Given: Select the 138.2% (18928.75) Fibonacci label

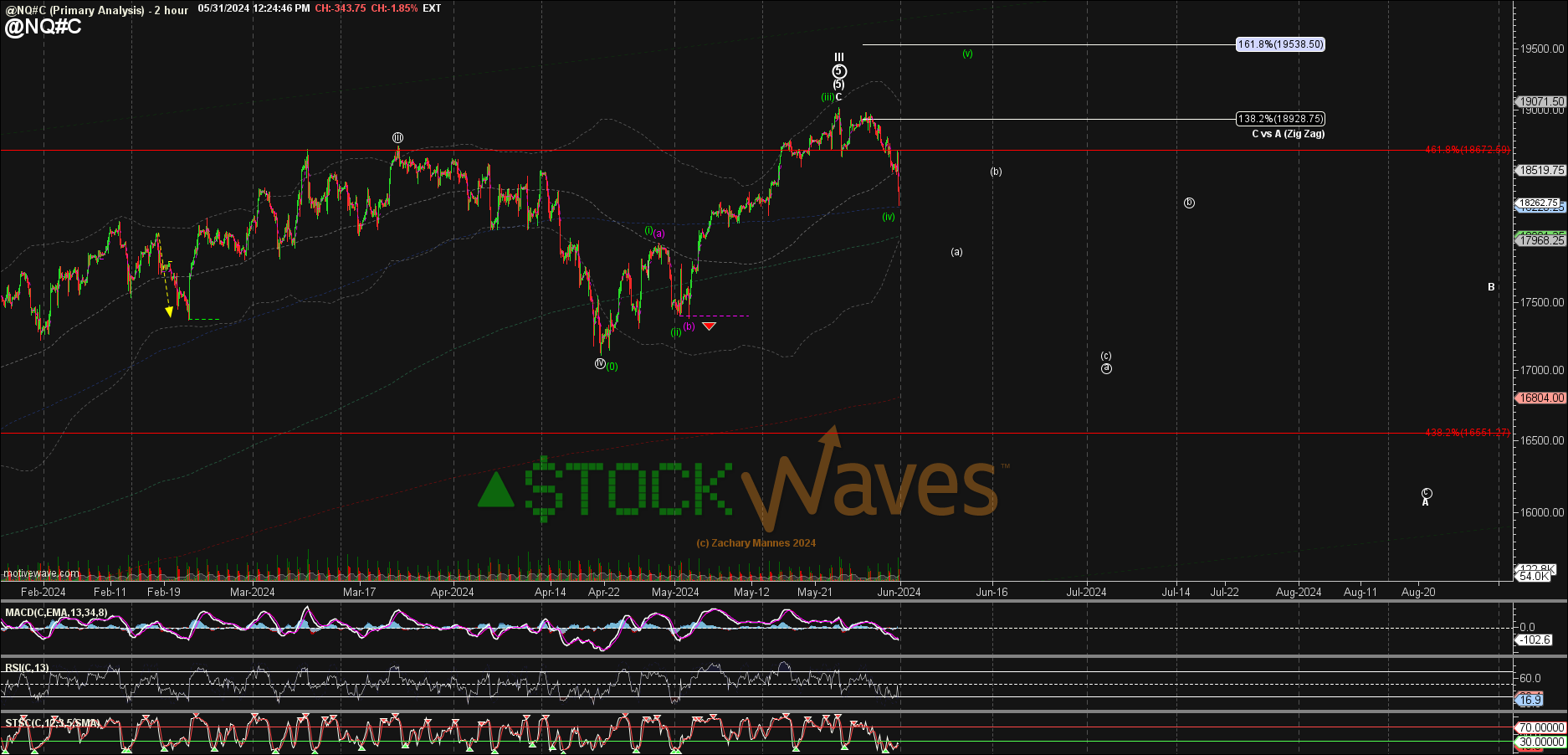Looking at the screenshot, I should (x=1280, y=119).
